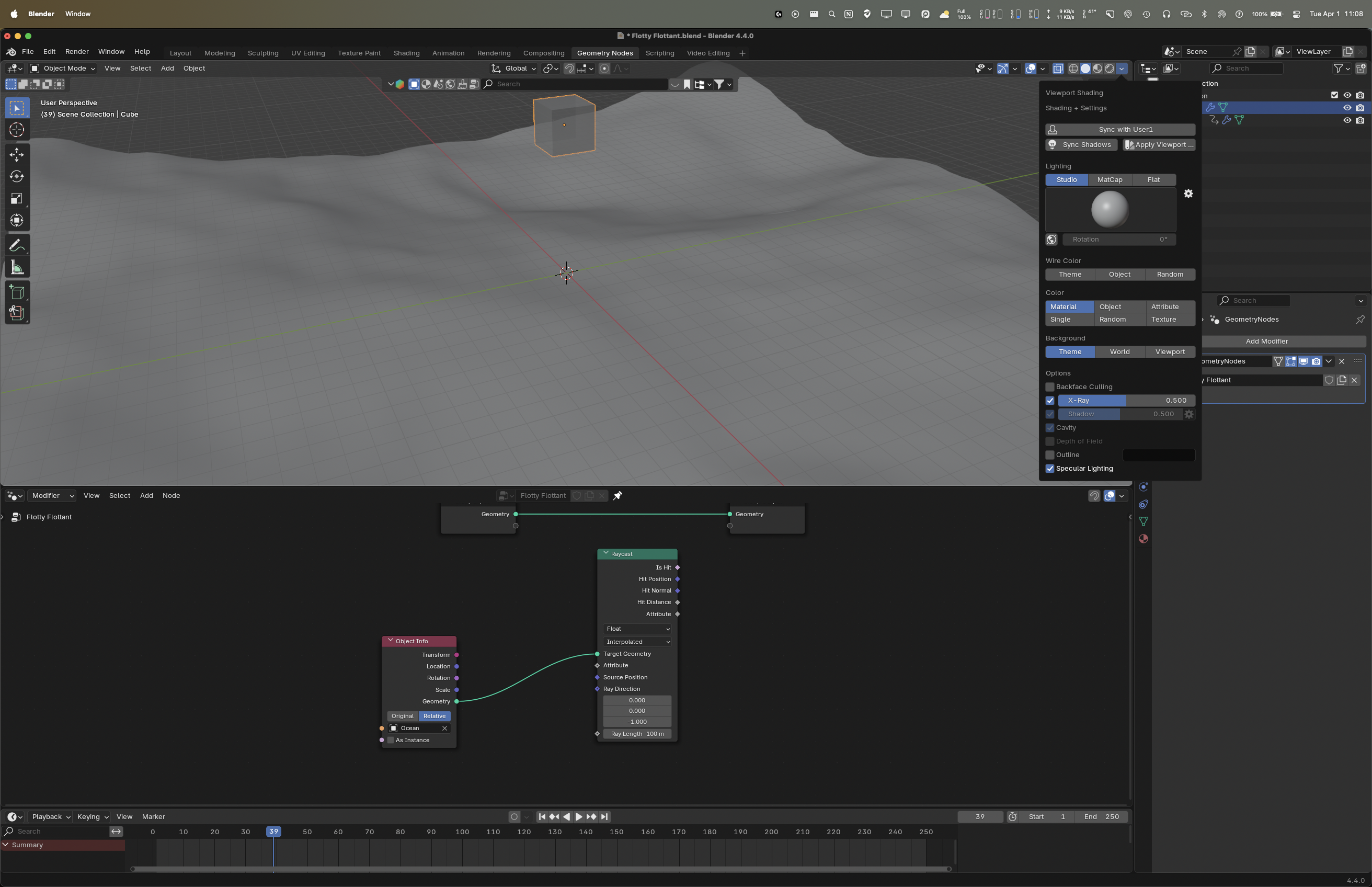Click the Add Modifier button
Image resolution: width=1372 pixels, height=887 pixels.
pos(1266,342)
